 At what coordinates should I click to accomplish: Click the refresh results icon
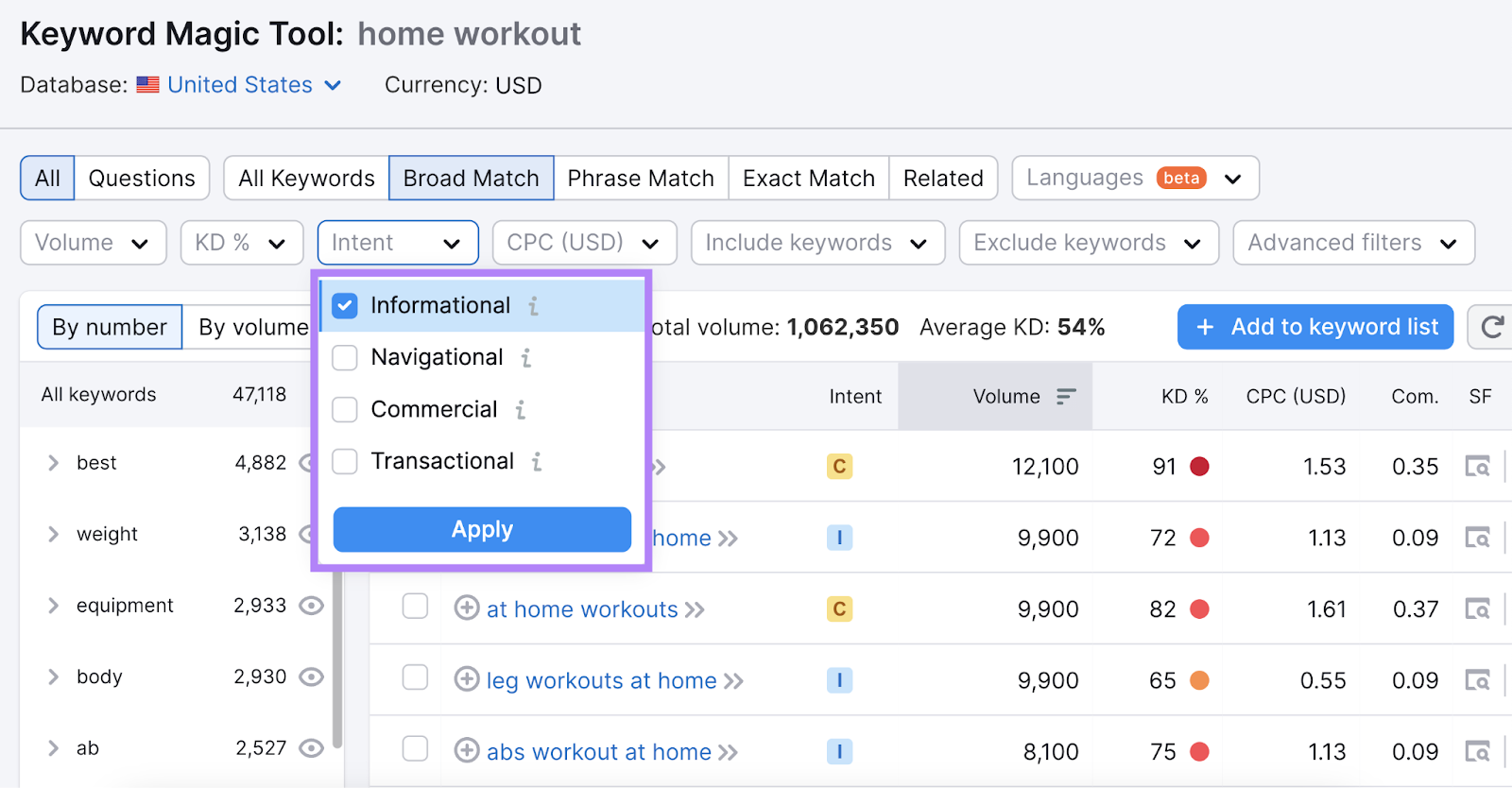[1493, 328]
